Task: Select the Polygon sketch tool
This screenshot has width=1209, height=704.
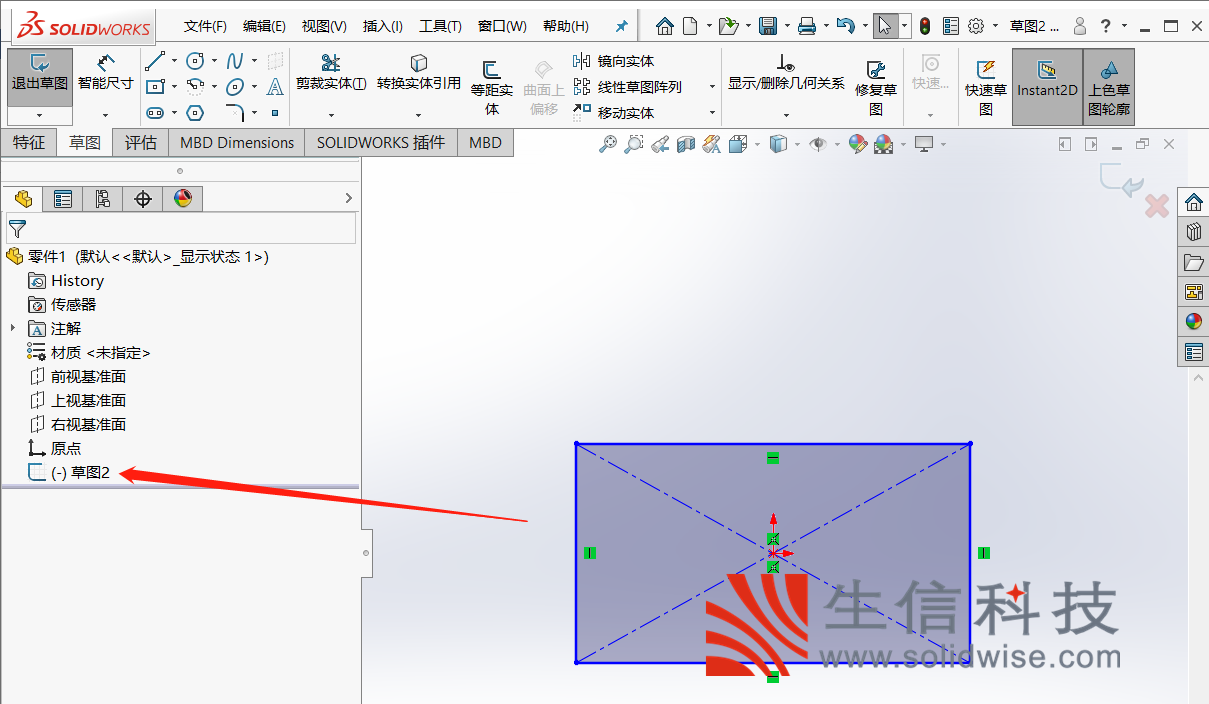Action: coord(196,113)
